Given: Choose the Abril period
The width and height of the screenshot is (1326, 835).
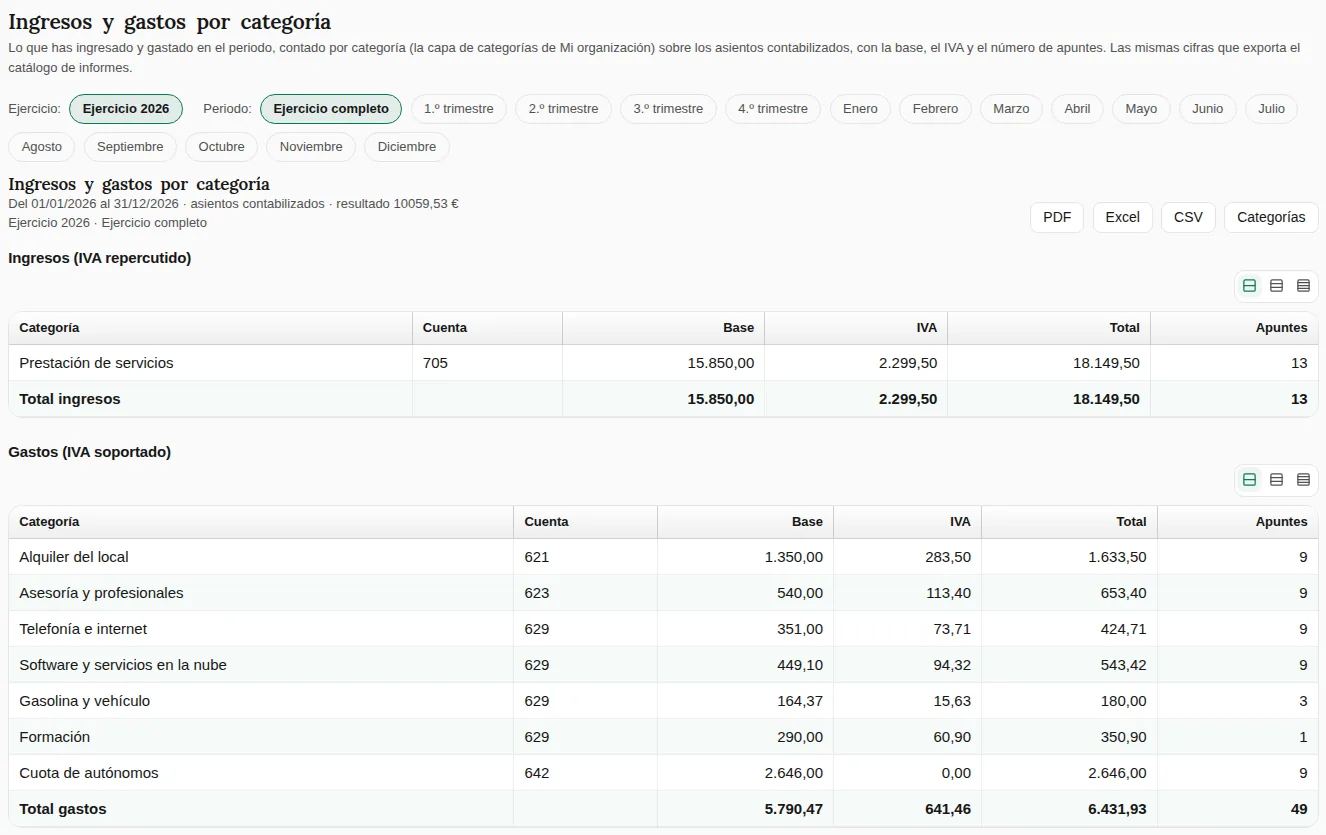Looking at the screenshot, I should 1077,109.
